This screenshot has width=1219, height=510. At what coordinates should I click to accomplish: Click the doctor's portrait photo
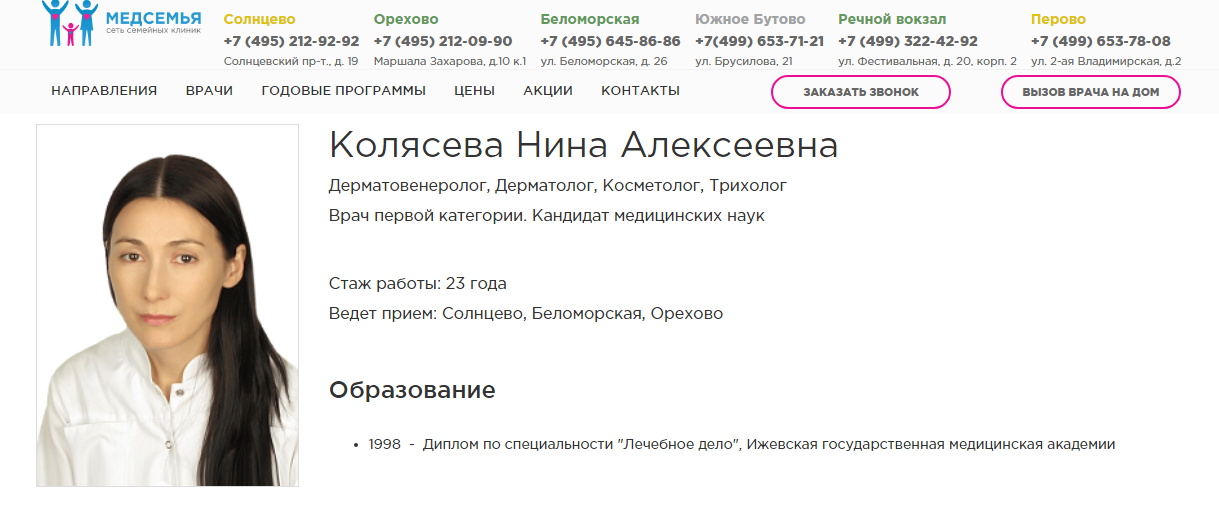click(x=167, y=305)
